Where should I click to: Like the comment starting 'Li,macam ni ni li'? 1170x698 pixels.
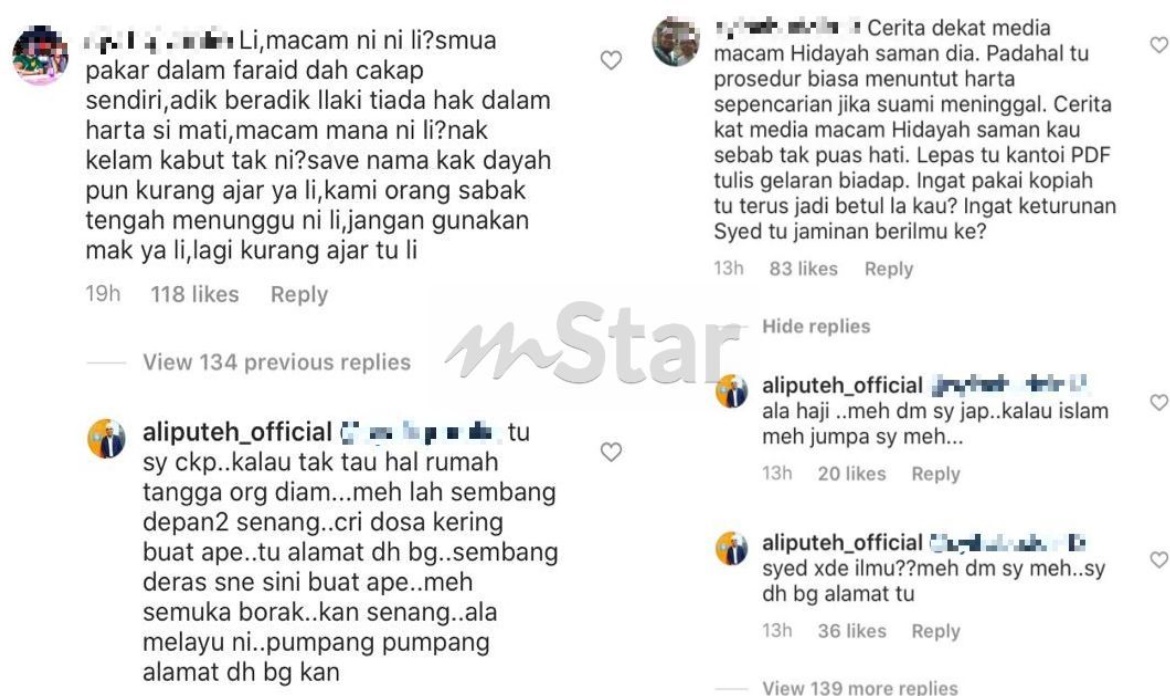point(611,60)
